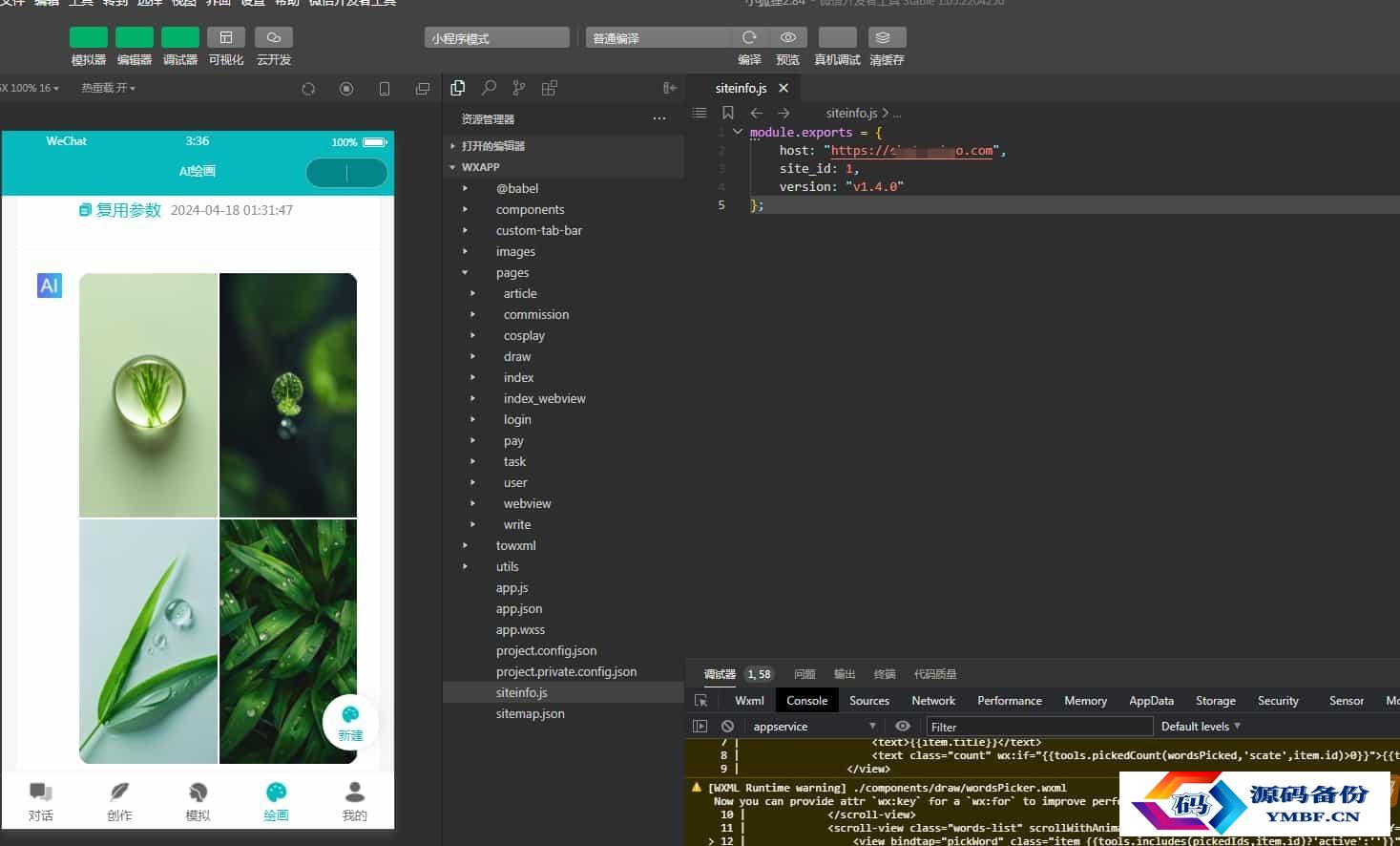Tap the 复用参数 link in simulator
Image resolution: width=1400 pixels, height=846 pixels.
[x=120, y=210]
